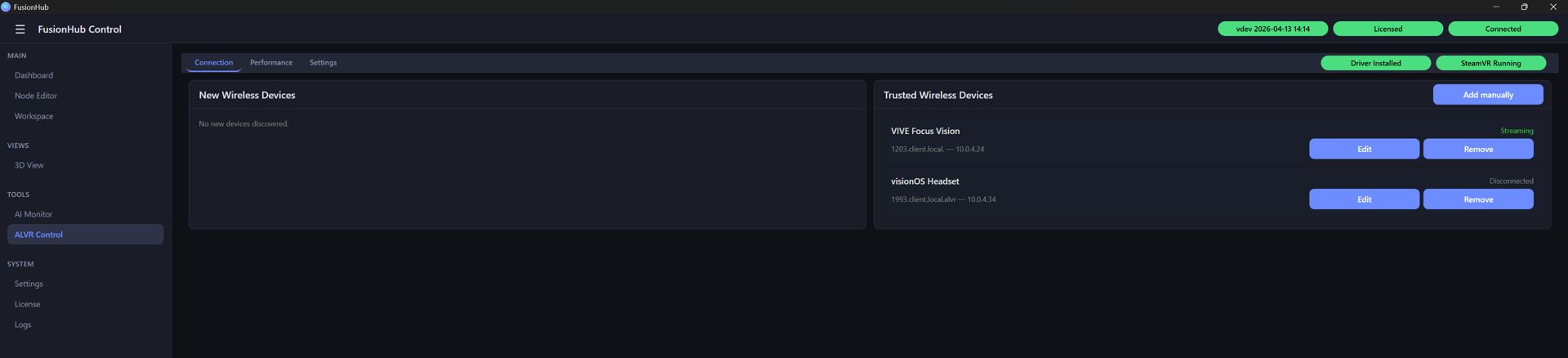Image resolution: width=1568 pixels, height=358 pixels.
Task: Open the ALVR Settings tab
Action: pos(323,63)
